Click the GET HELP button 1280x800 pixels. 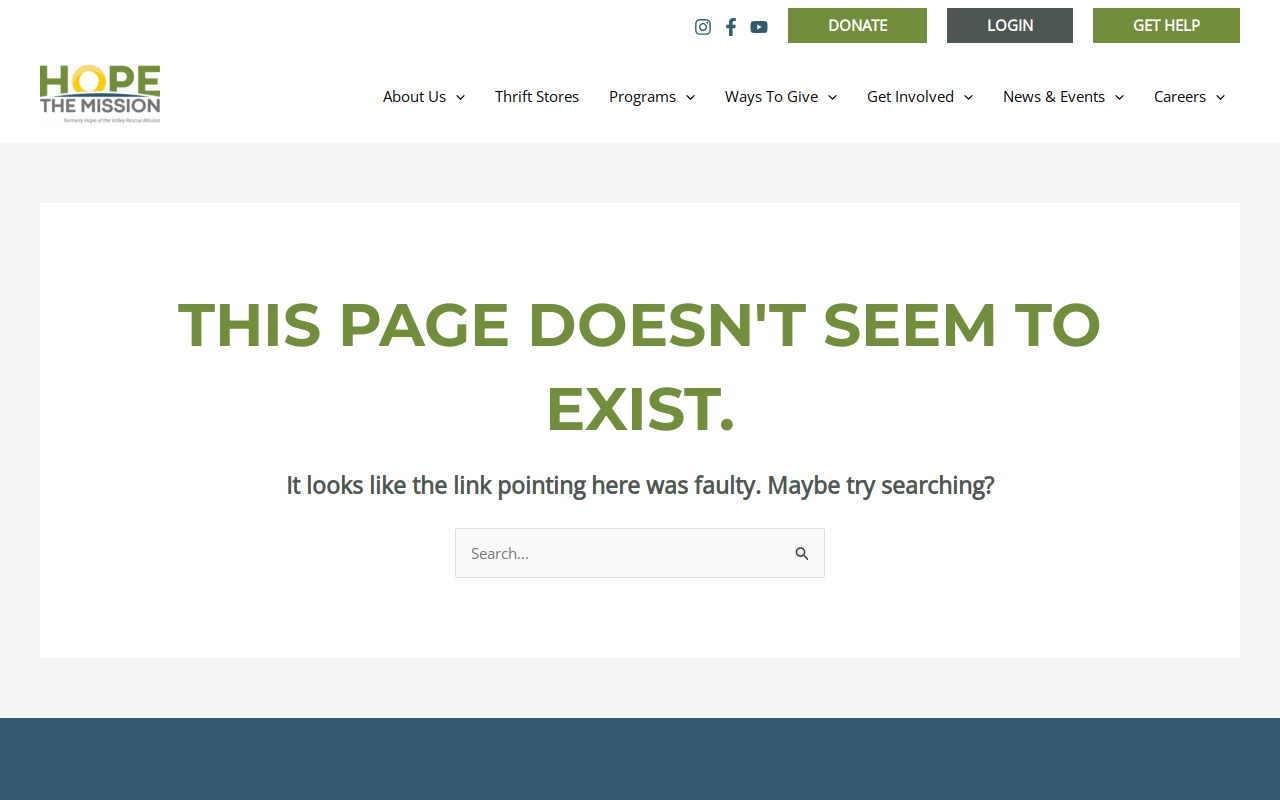pyautogui.click(x=1166, y=26)
